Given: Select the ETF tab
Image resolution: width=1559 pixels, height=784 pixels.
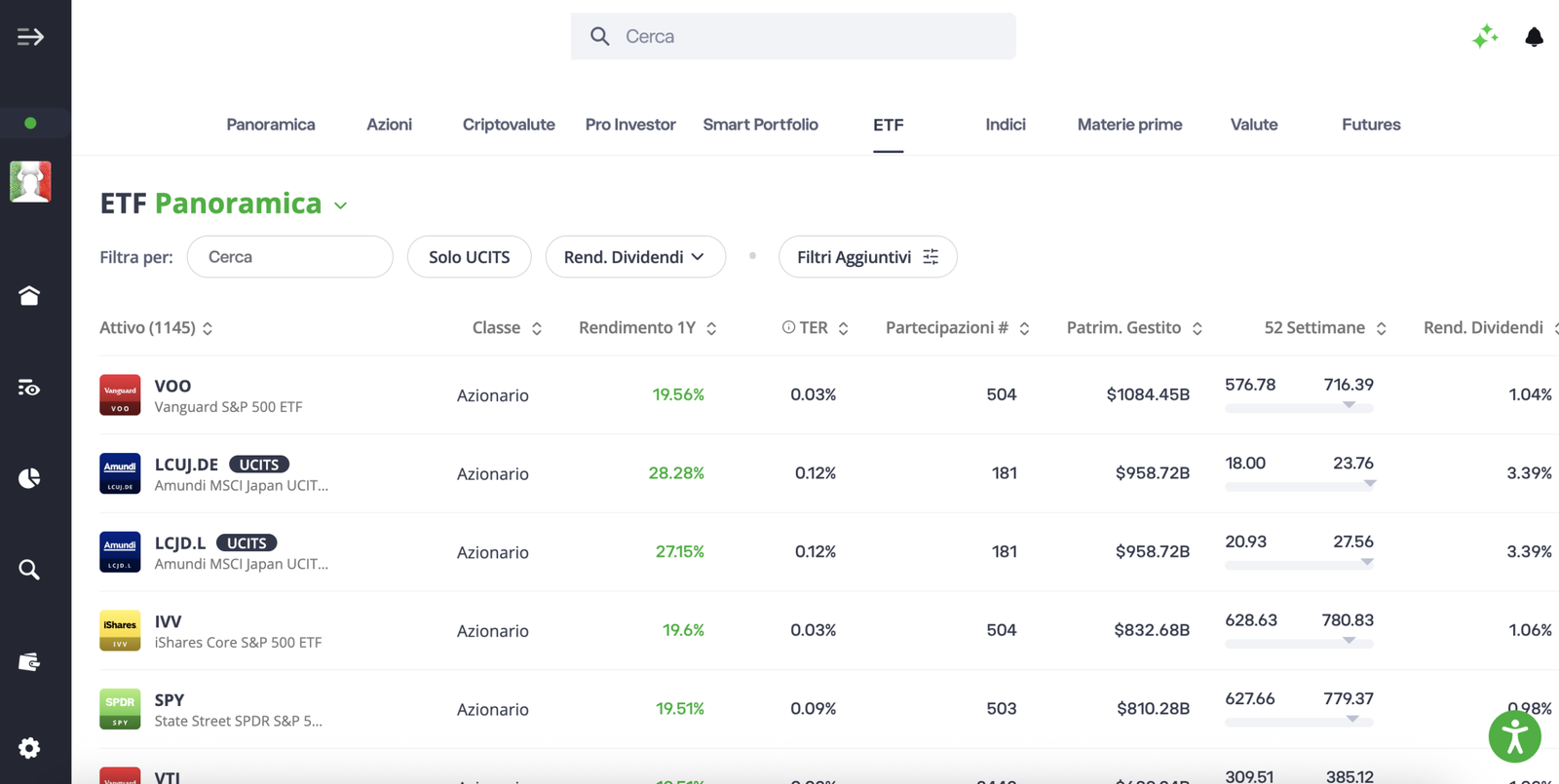Looking at the screenshot, I should point(888,125).
